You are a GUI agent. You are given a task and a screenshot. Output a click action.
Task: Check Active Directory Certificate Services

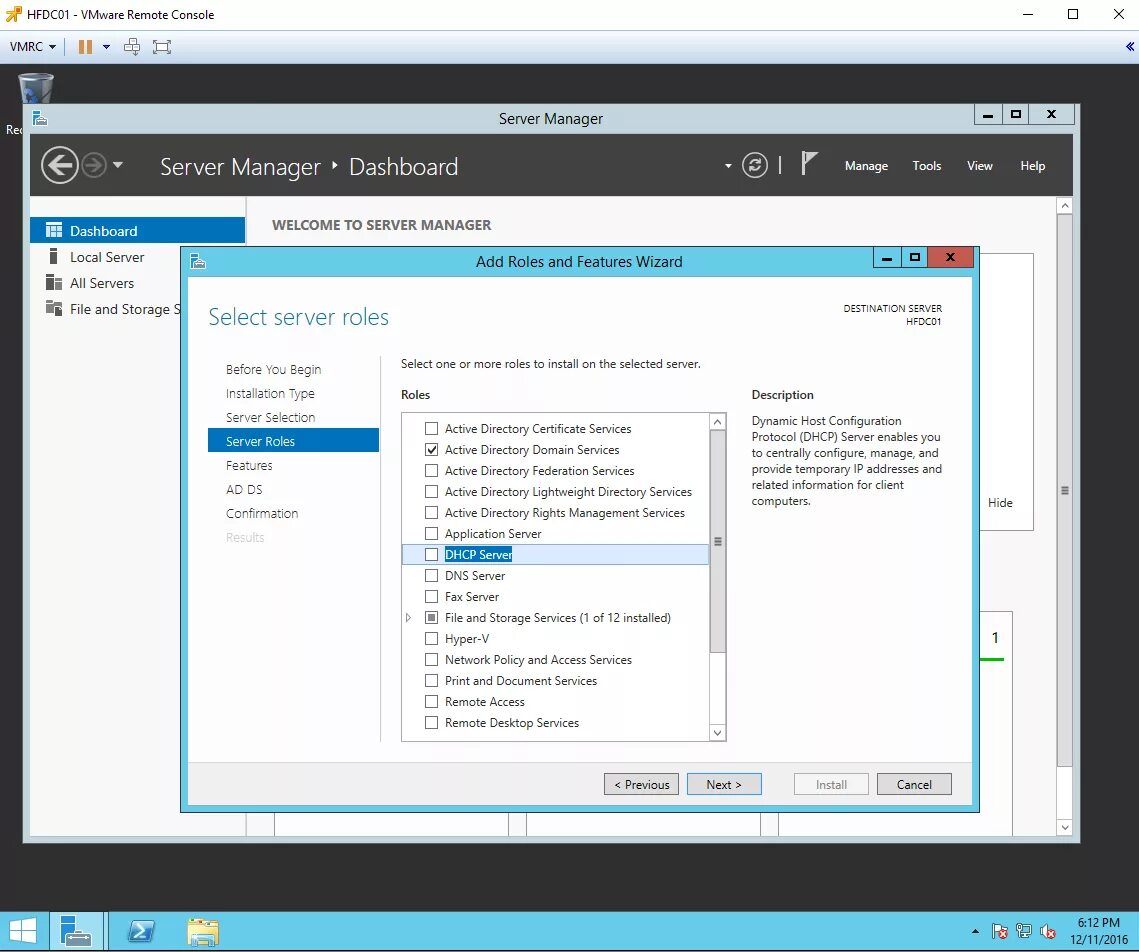click(431, 428)
